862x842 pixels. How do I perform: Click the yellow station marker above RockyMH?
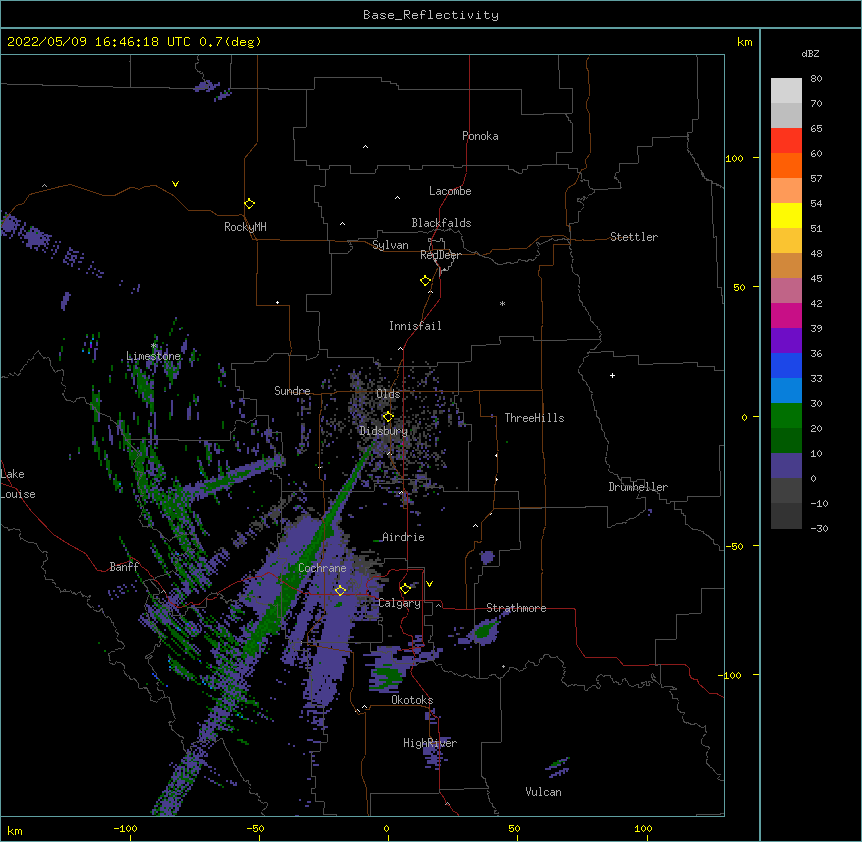[249, 203]
